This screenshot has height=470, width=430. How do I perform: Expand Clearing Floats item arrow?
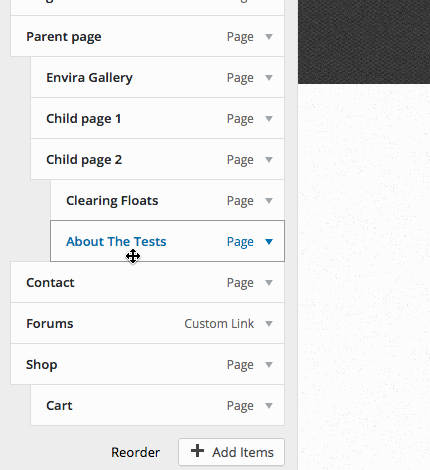[269, 200]
